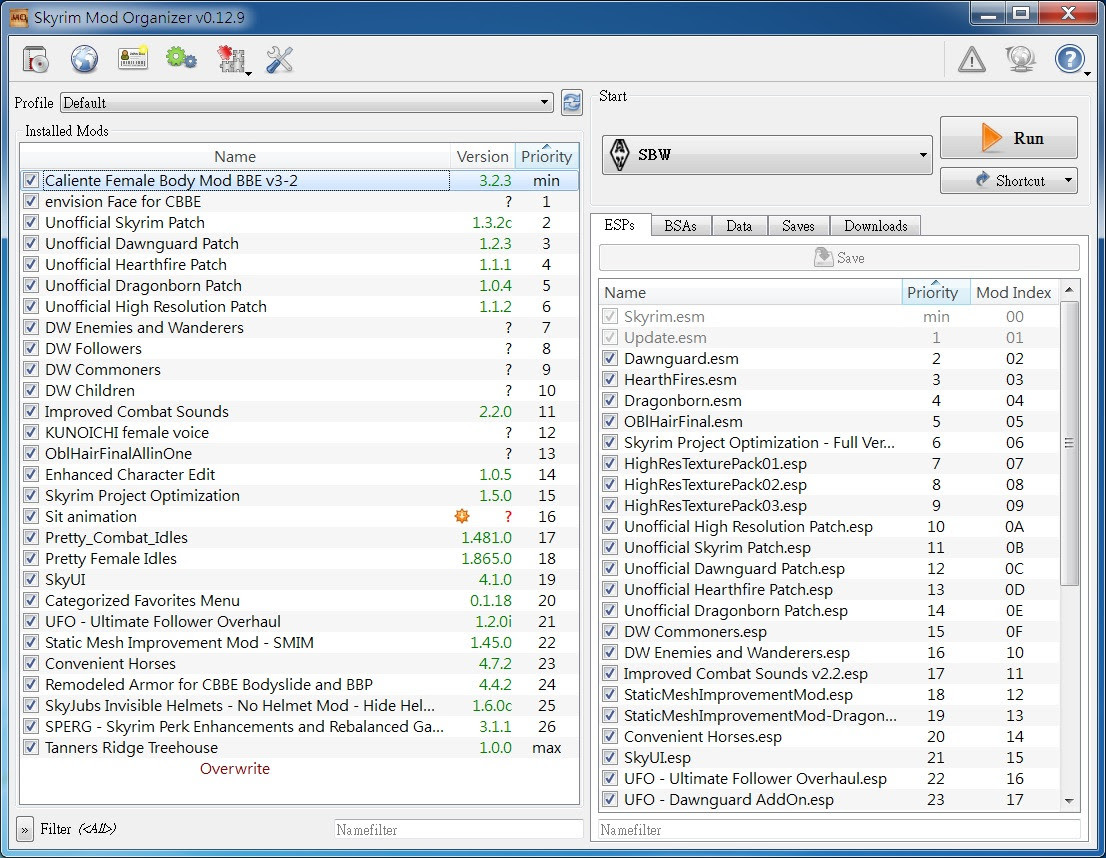Open the executables gears icon
The width and height of the screenshot is (1106, 858).
click(x=181, y=59)
